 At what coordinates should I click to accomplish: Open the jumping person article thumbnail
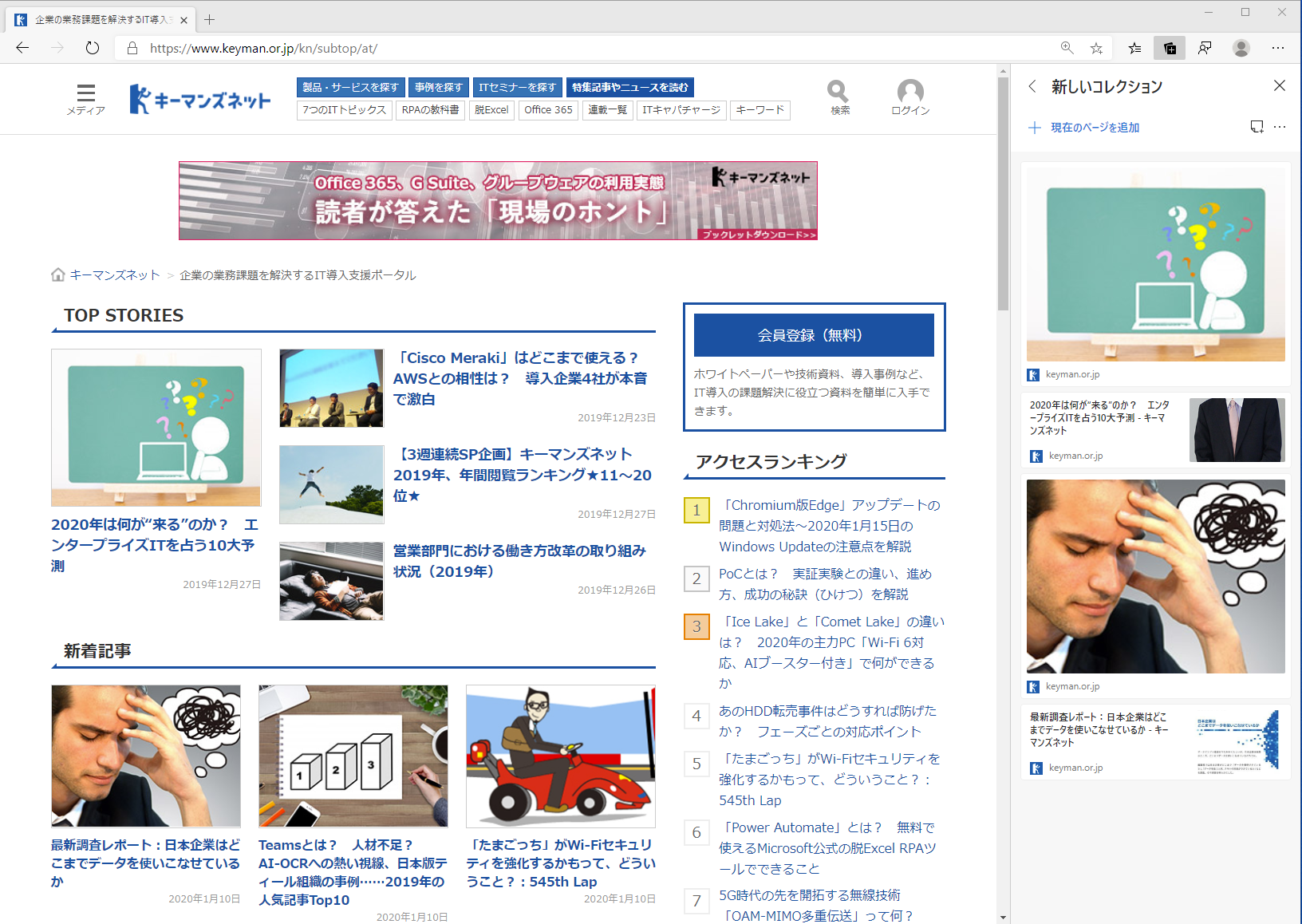(x=331, y=484)
